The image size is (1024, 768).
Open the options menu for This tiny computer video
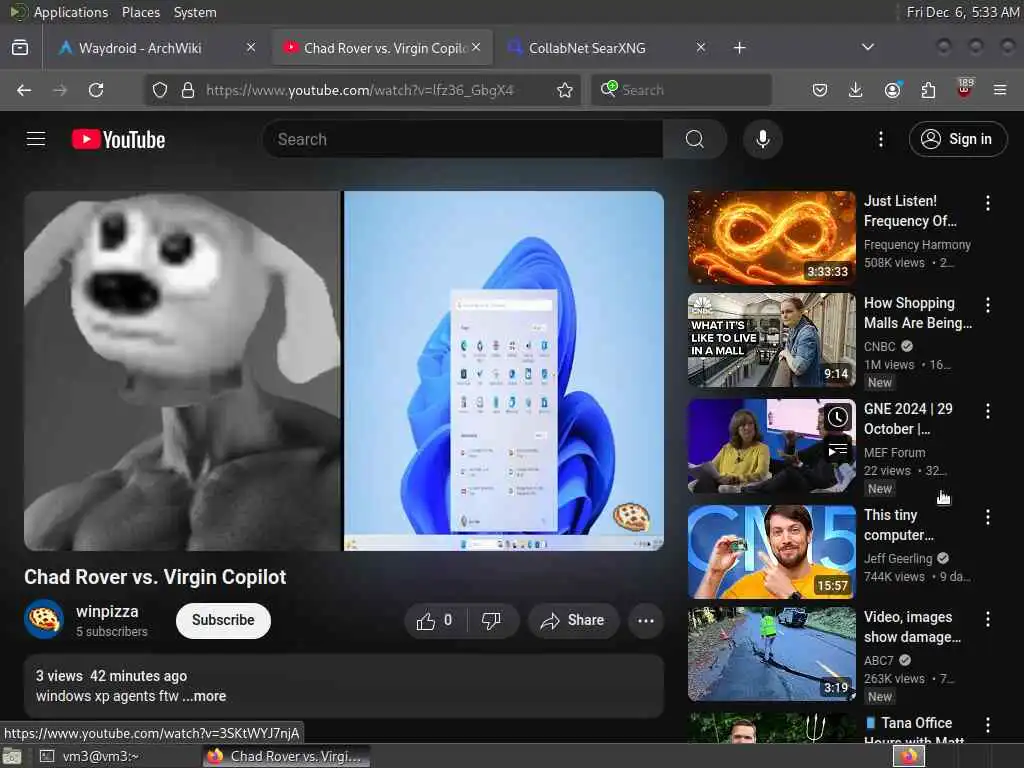[987, 517]
